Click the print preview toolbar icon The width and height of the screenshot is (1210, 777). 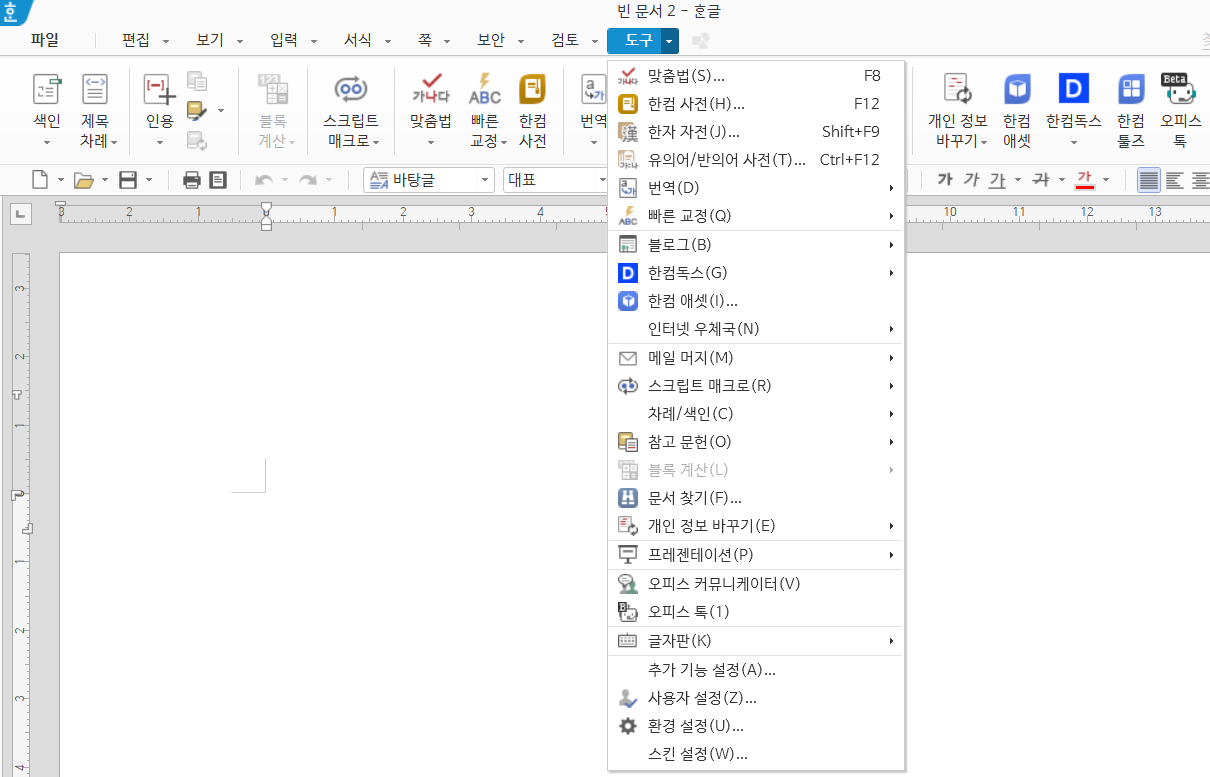tap(217, 180)
